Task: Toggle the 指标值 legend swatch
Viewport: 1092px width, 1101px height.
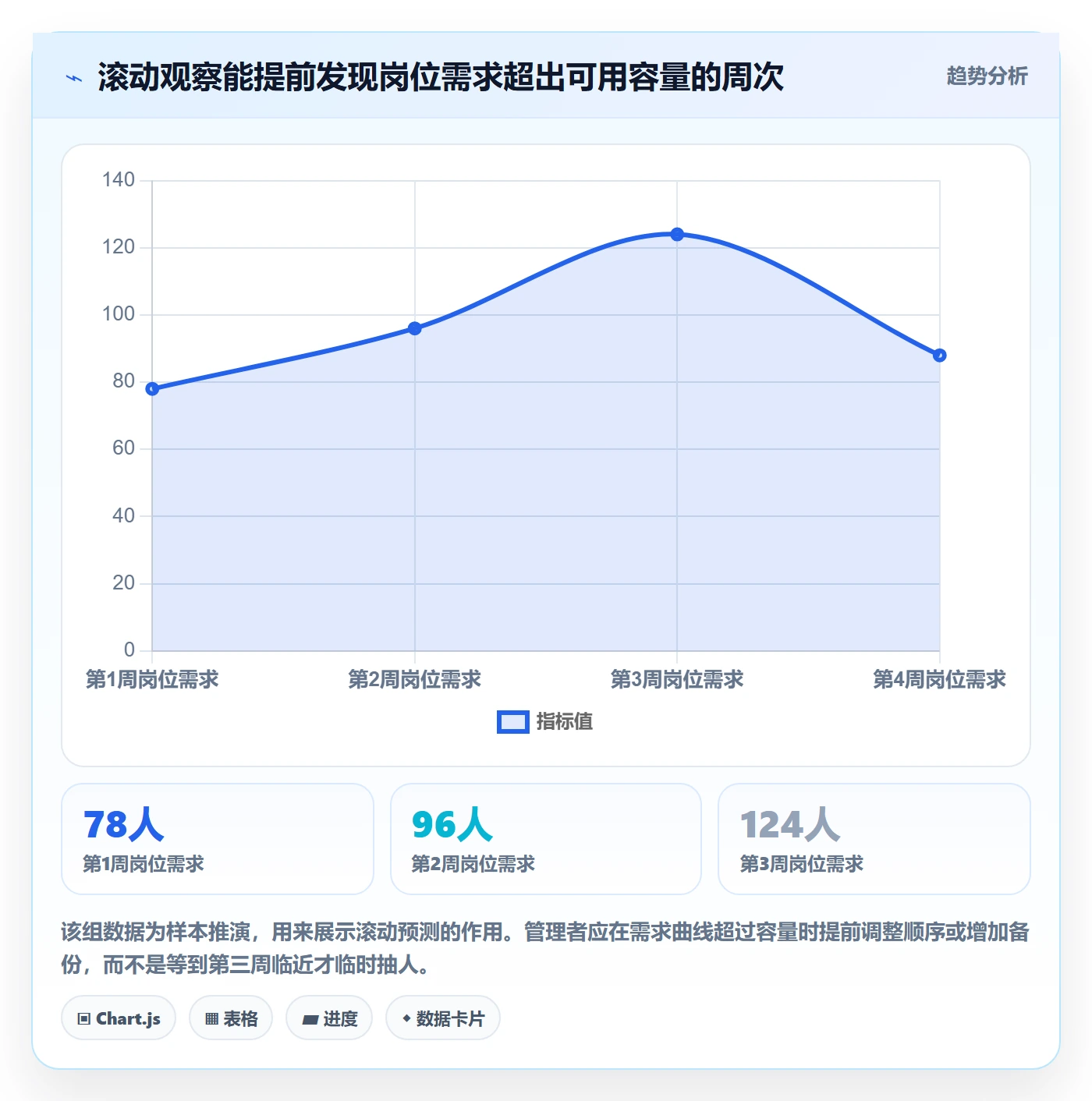Action: pyautogui.click(x=513, y=722)
